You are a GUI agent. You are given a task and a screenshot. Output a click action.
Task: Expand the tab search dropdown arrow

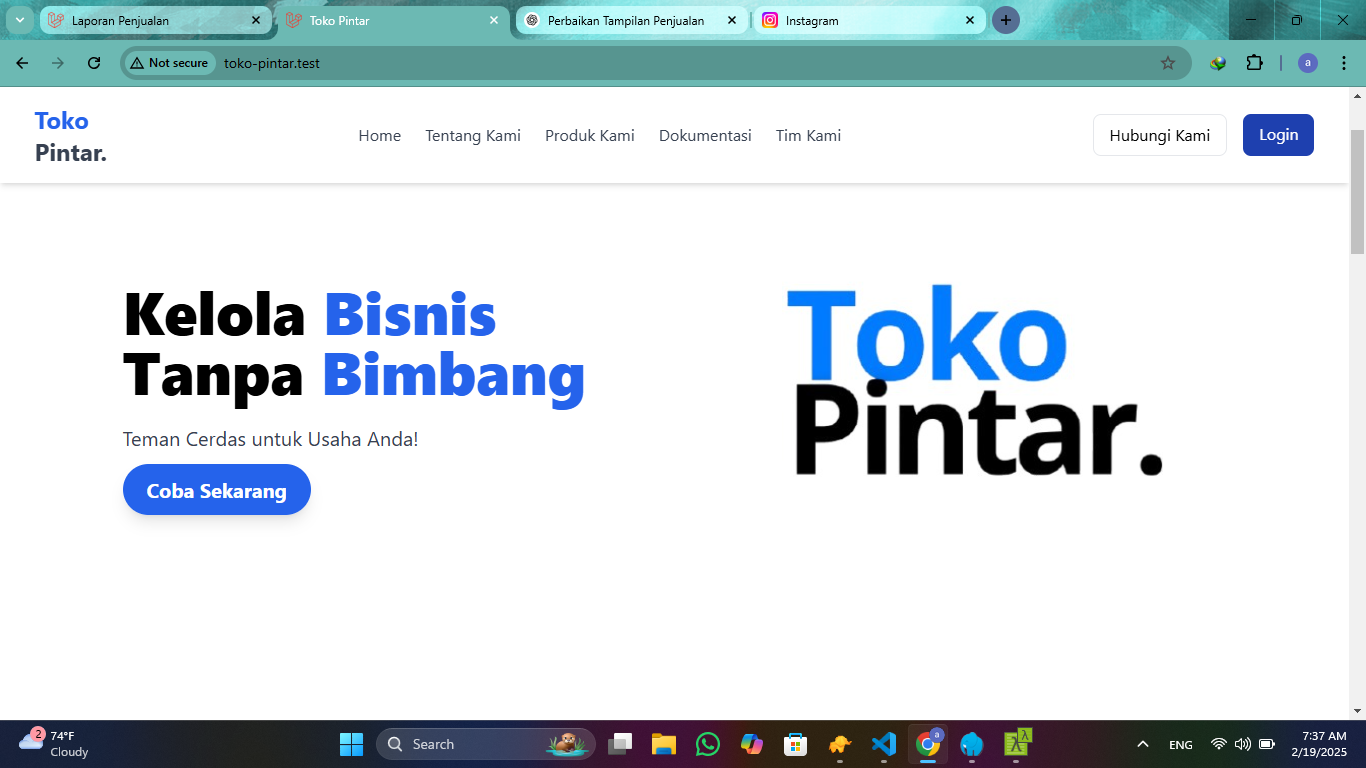pyautogui.click(x=19, y=20)
